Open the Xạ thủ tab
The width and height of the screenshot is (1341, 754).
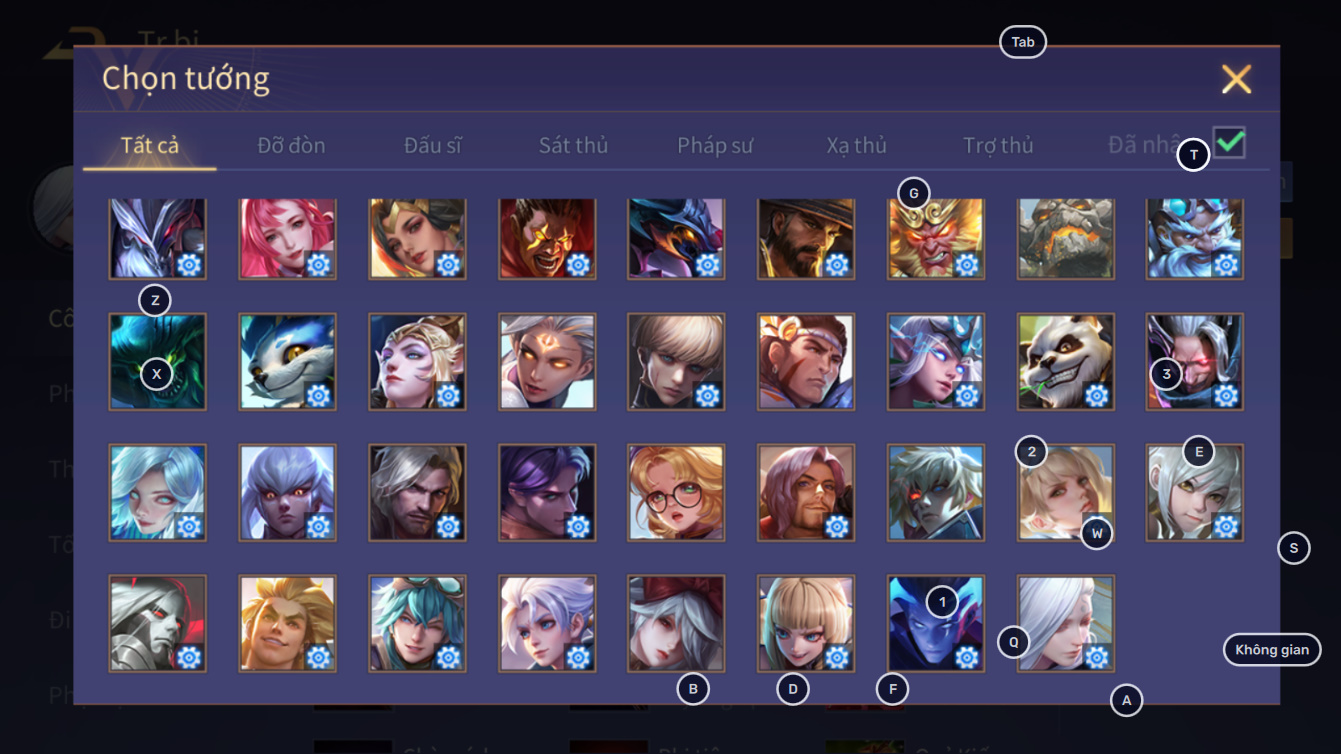point(857,145)
